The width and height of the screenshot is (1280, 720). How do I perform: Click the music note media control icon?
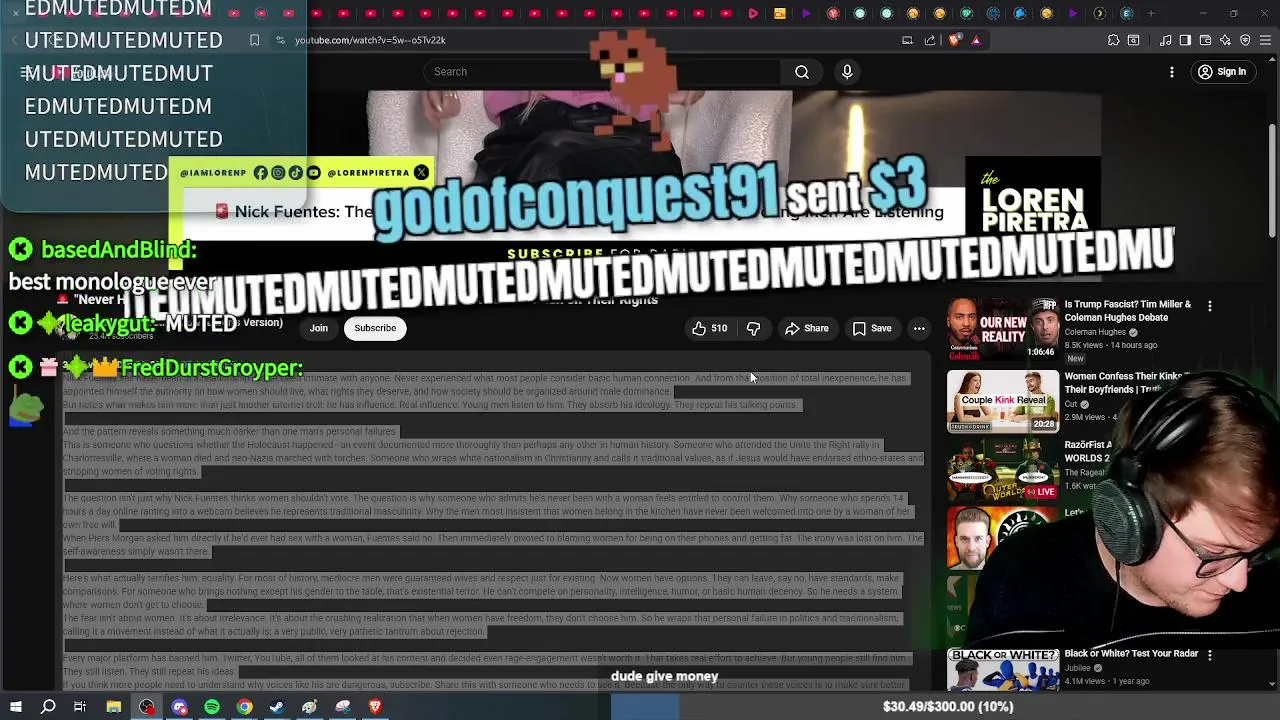click(x=1166, y=40)
